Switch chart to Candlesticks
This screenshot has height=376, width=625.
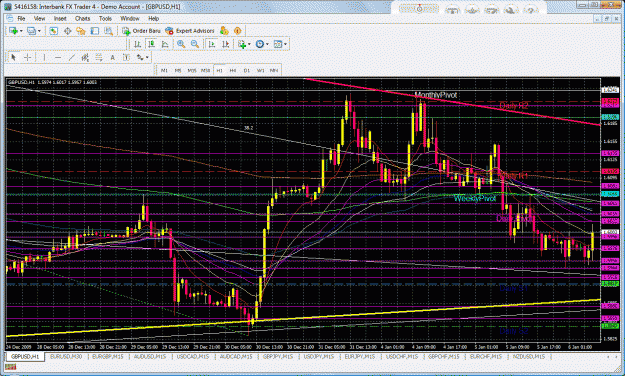[151, 44]
